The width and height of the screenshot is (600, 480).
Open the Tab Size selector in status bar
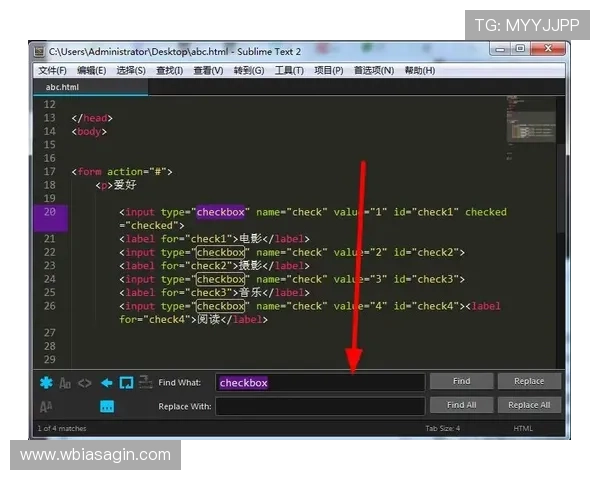(x=440, y=428)
